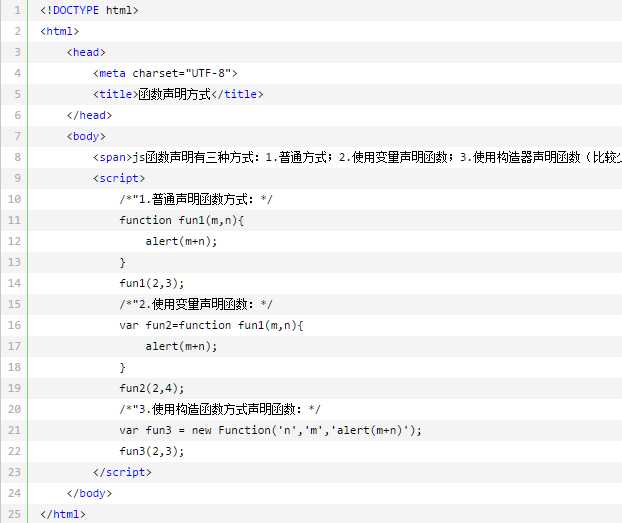Screen dimensions: 622x523
Task: Click the opening <body> tag
Action: pyautogui.click(x=86, y=136)
